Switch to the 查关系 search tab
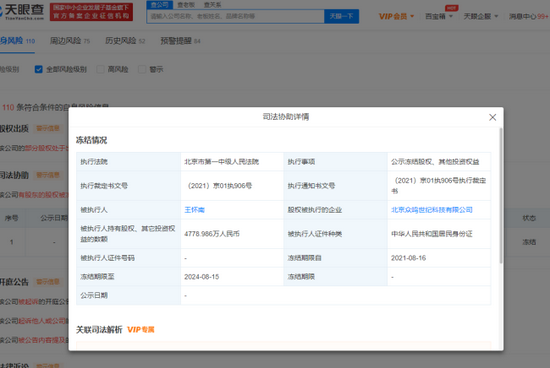Screen dimensions: 550x368 pyautogui.click(x=213, y=5)
